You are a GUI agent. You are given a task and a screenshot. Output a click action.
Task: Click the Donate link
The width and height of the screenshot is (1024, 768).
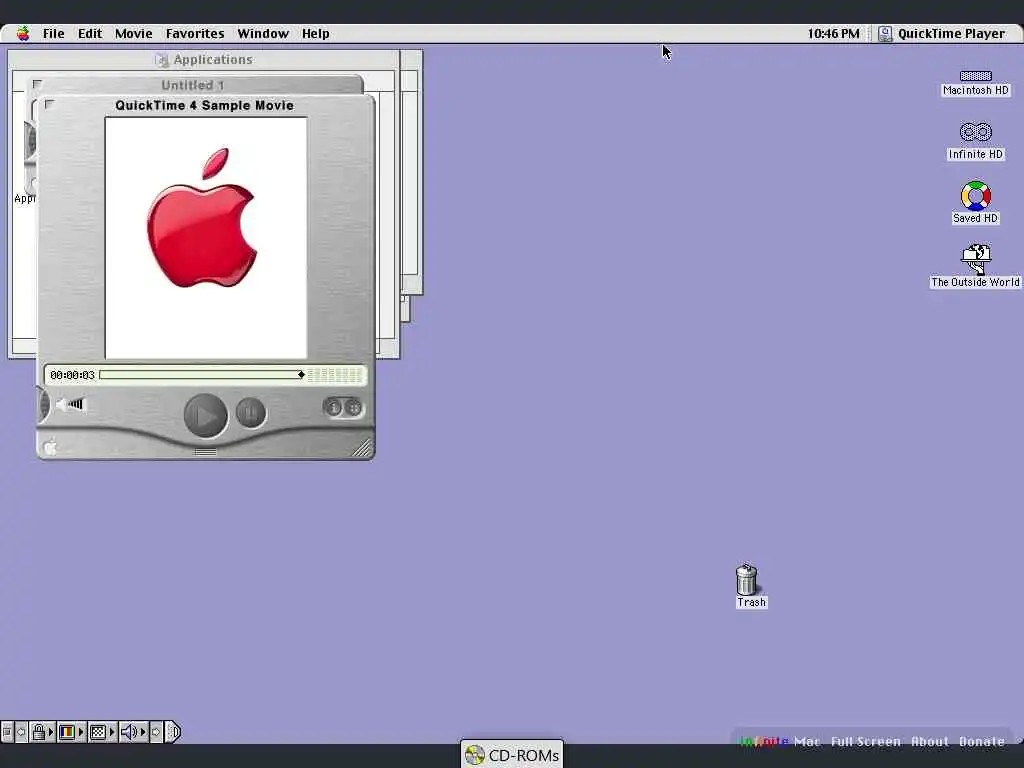(x=982, y=741)
